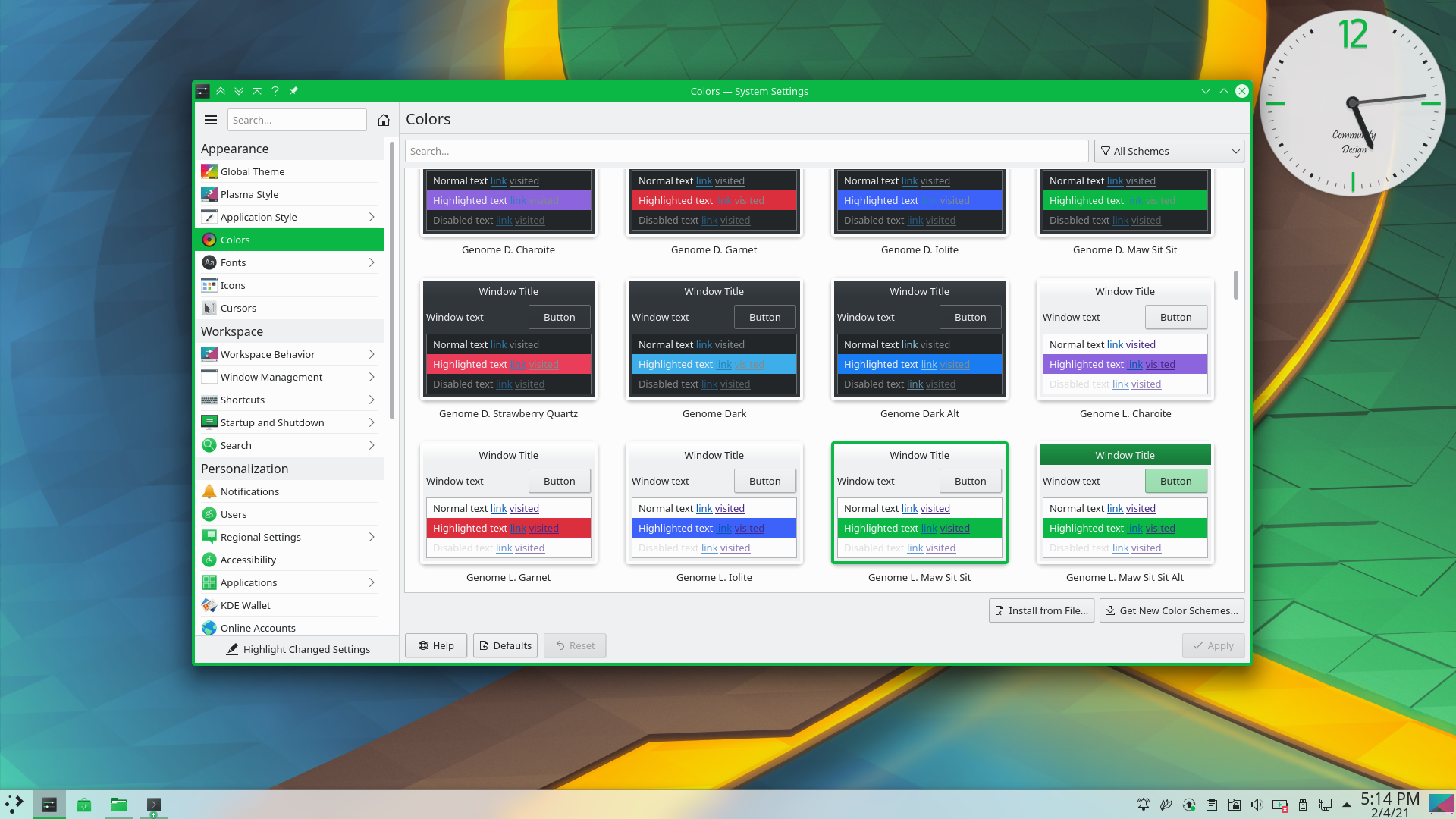
Task: Open the volume control tray icon
Action: click(1257, 805)
